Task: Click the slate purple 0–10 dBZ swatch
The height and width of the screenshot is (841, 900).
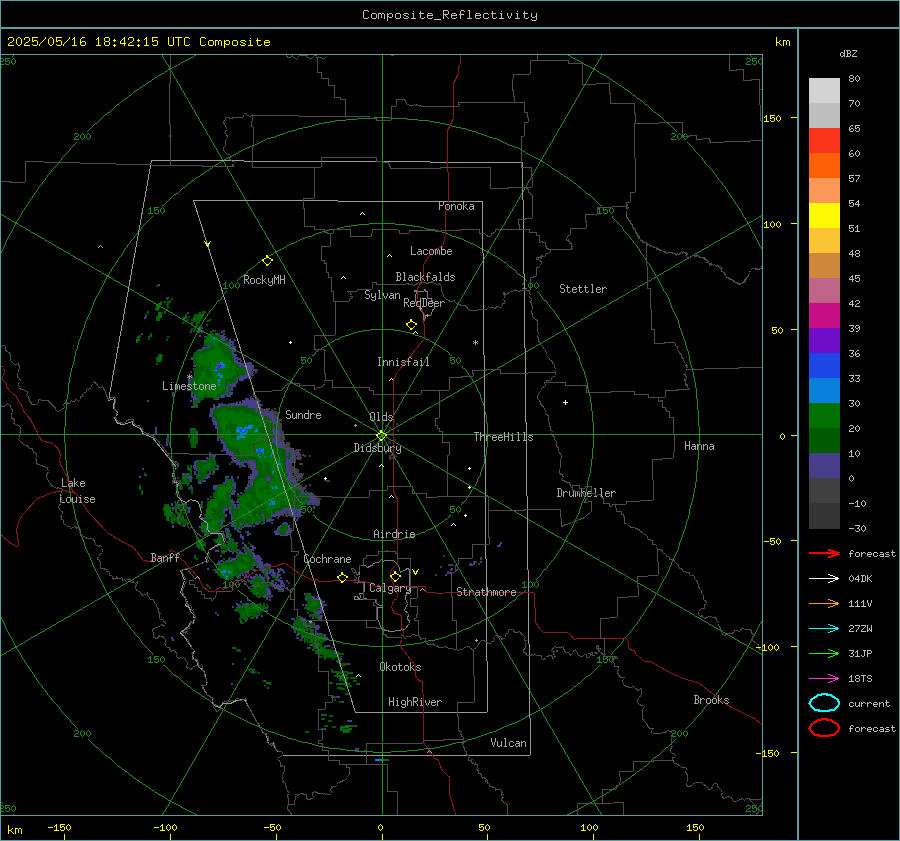Action: coord(824,465)
